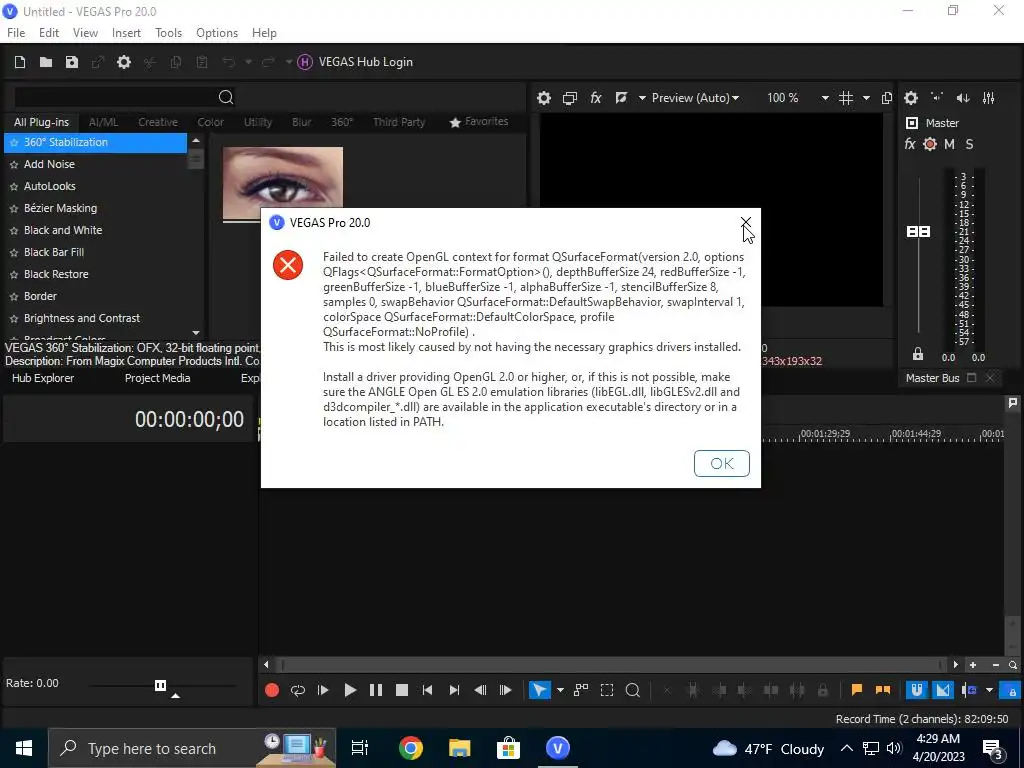Create a new project with the New icon
The width and height of the screenshot is (1024, 768).
[20, 62]
